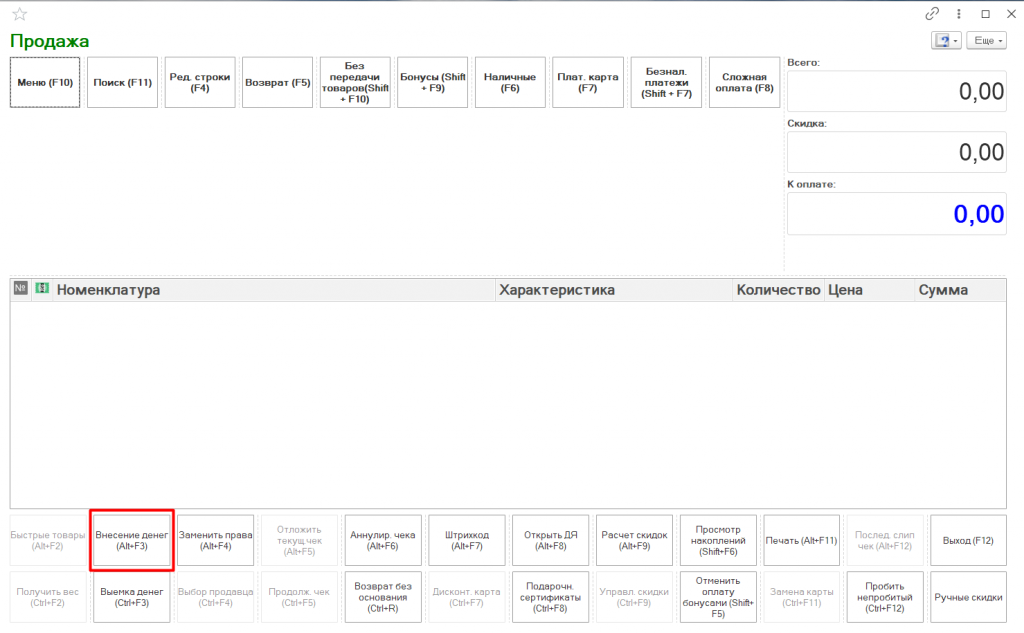Image resolution: width=1024 pixels, height=633 pixels.
Task: Select Плат. карта (F7) payment
Action: (x=587, y=83)
